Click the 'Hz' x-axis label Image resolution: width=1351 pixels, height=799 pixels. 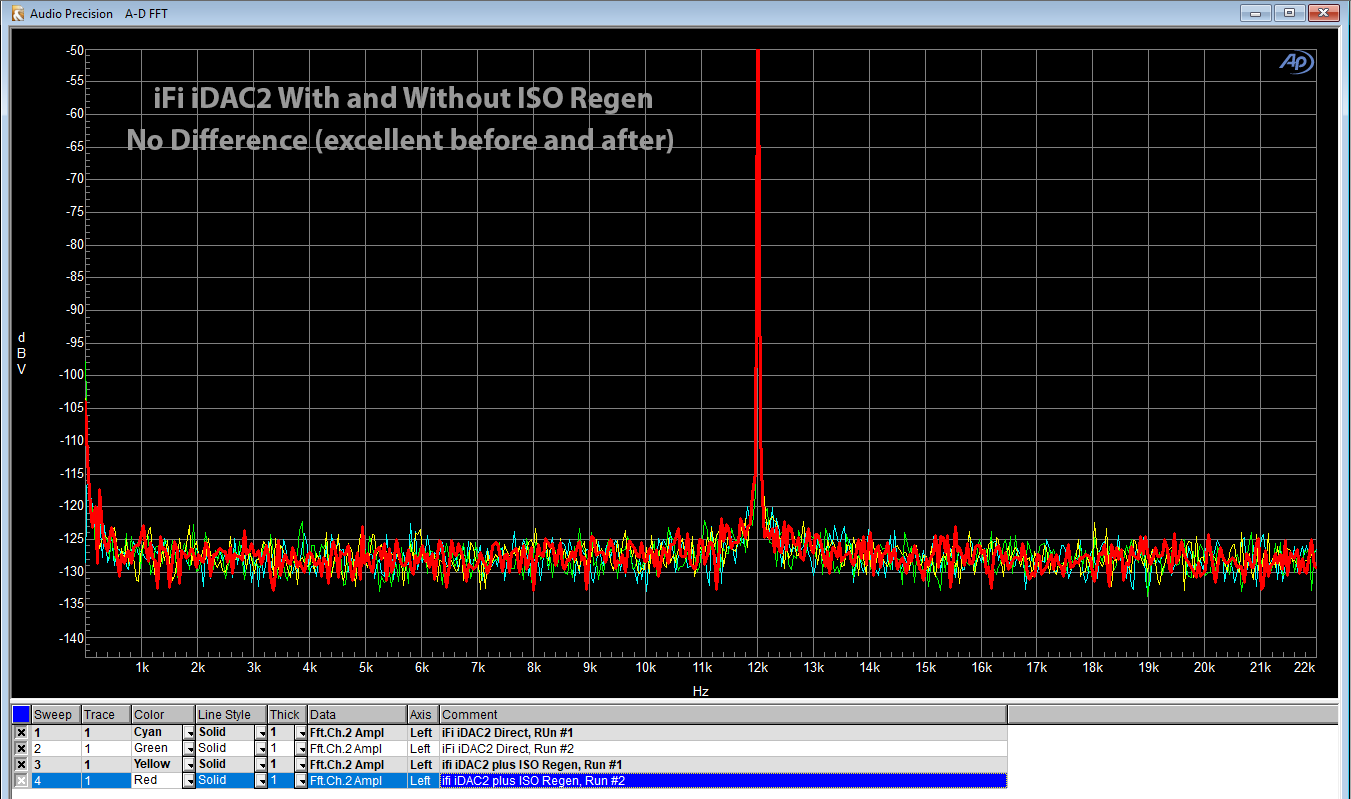700,691
